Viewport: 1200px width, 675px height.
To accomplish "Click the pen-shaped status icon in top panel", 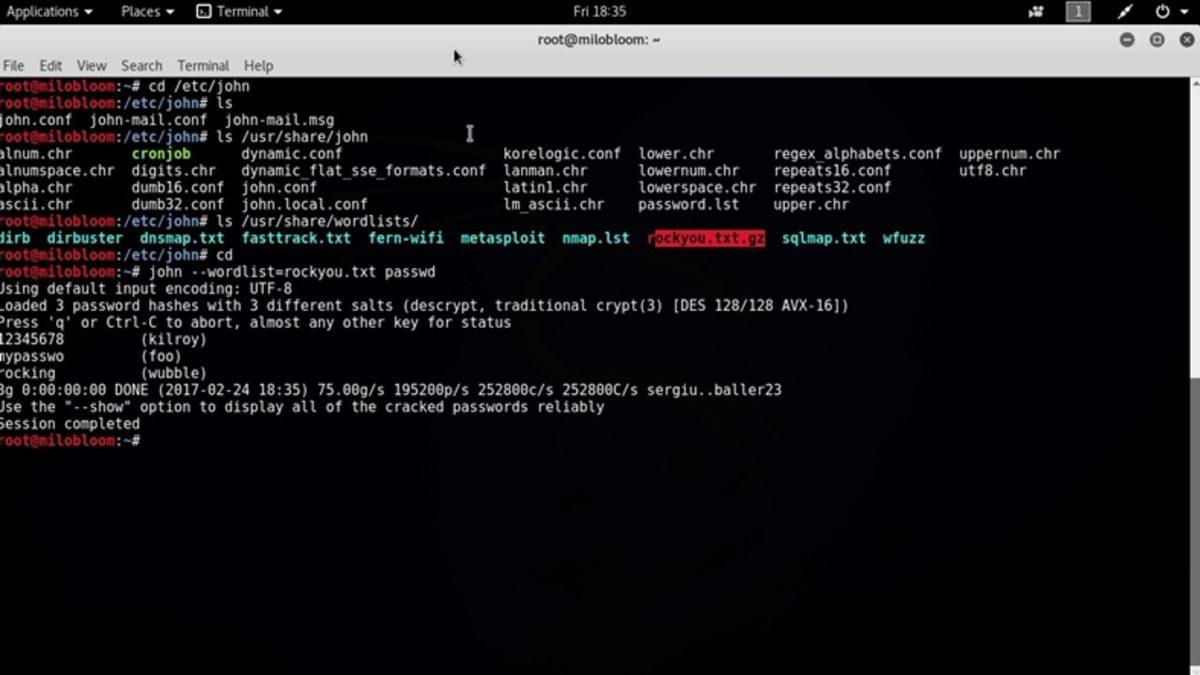I will click(x=1124, y=11).
